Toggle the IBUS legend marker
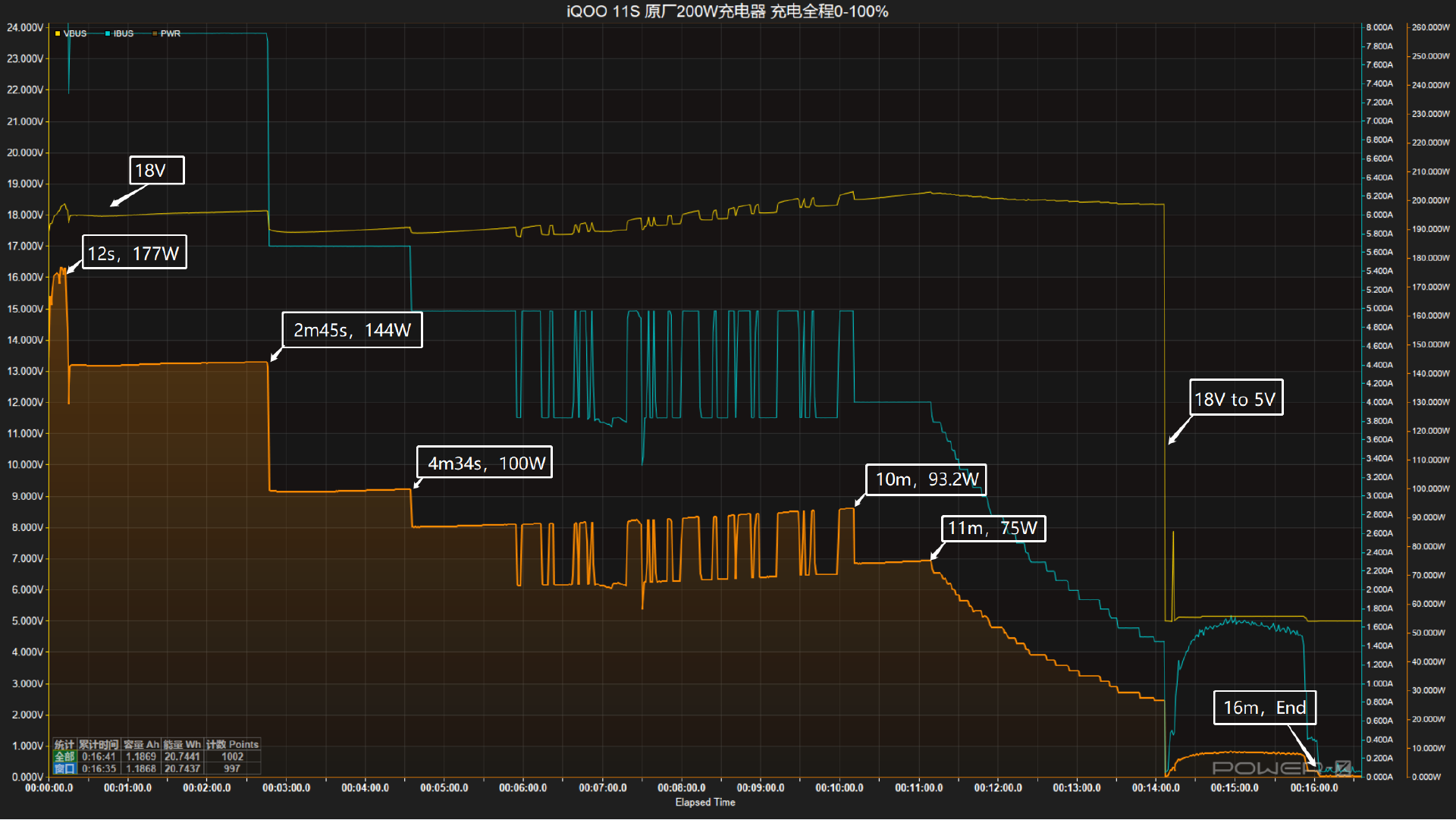Viewport: 1456px width, 820px height. (123, 33)
